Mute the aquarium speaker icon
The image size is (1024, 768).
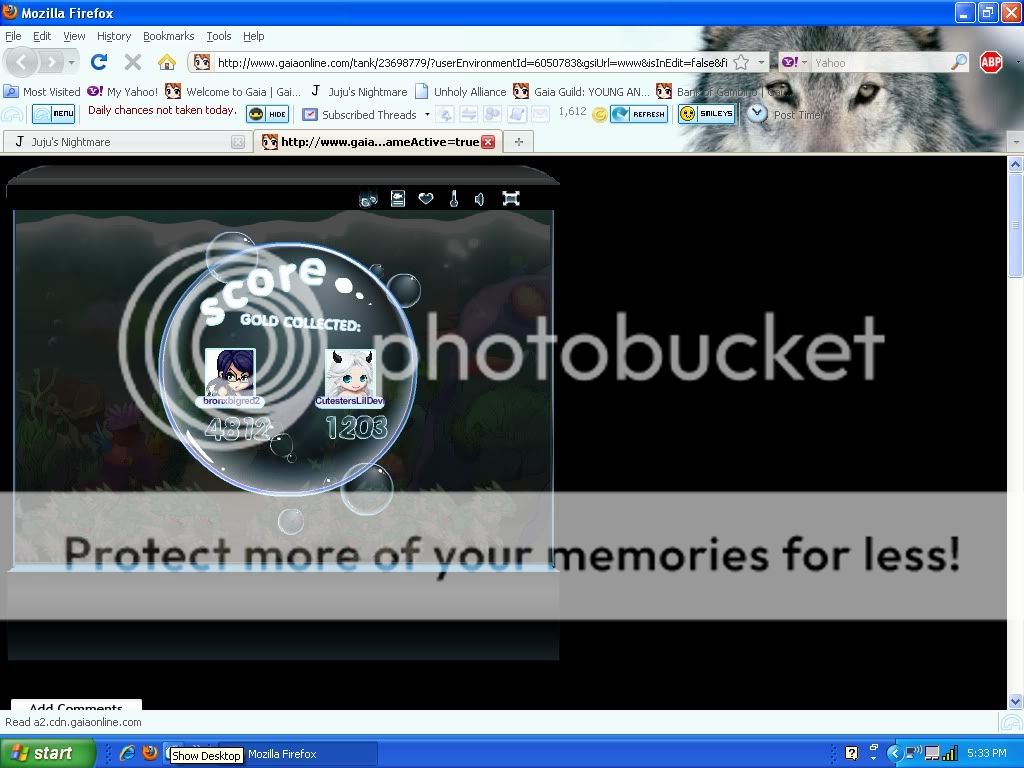point(479,198)
